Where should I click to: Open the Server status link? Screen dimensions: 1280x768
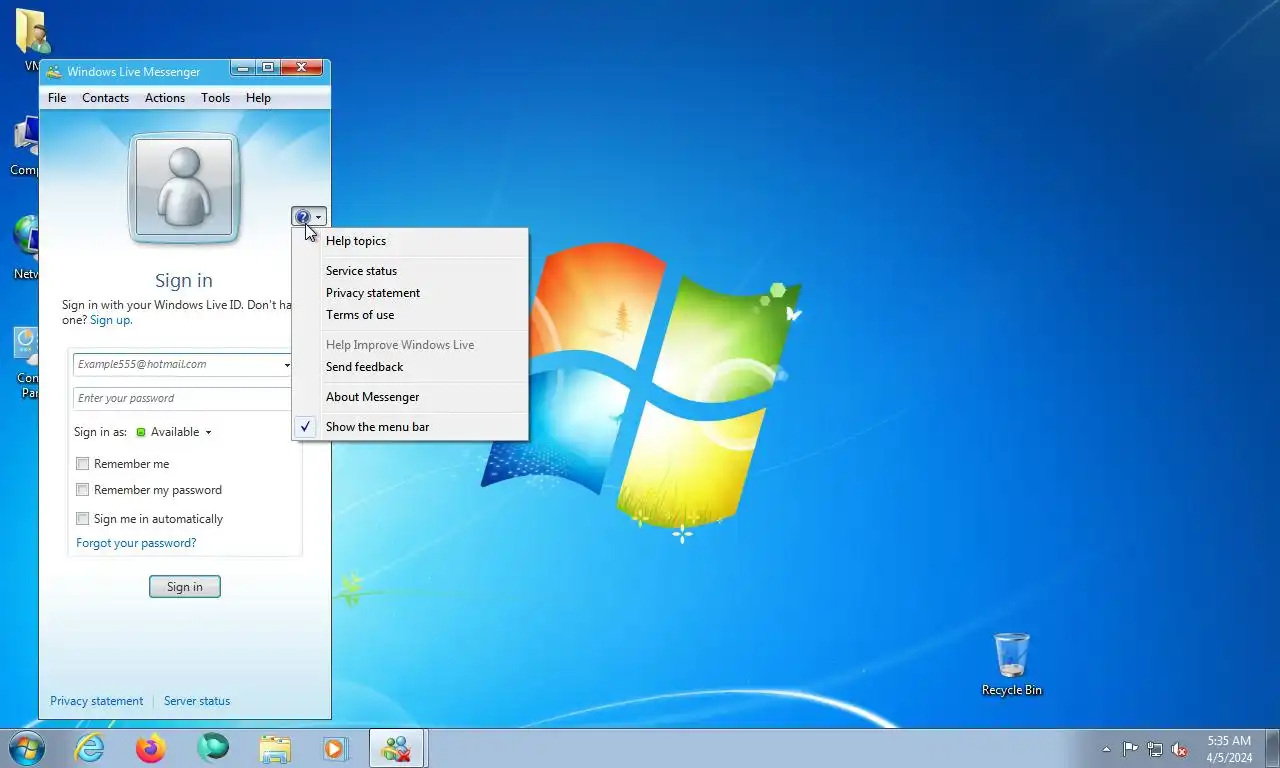197,701
